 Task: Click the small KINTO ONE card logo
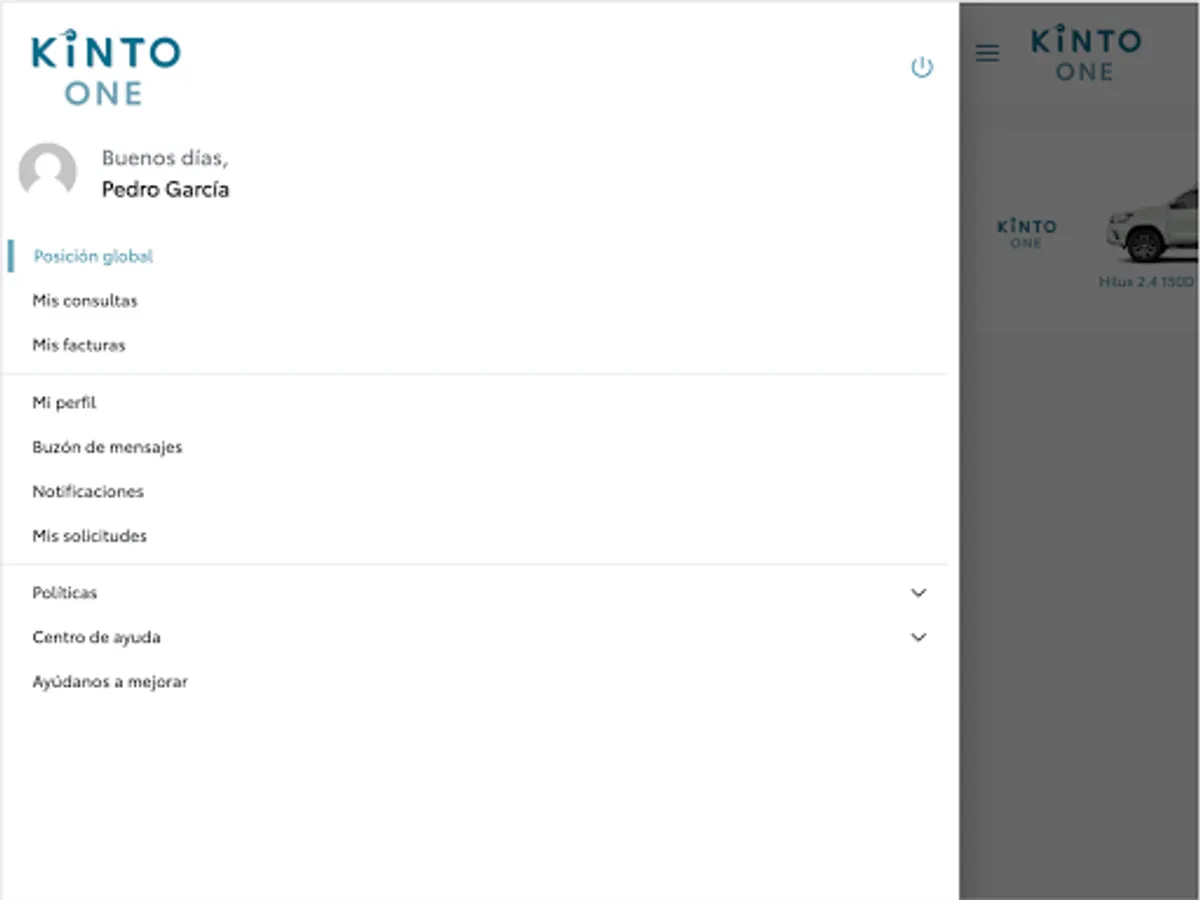point(1026,234)
